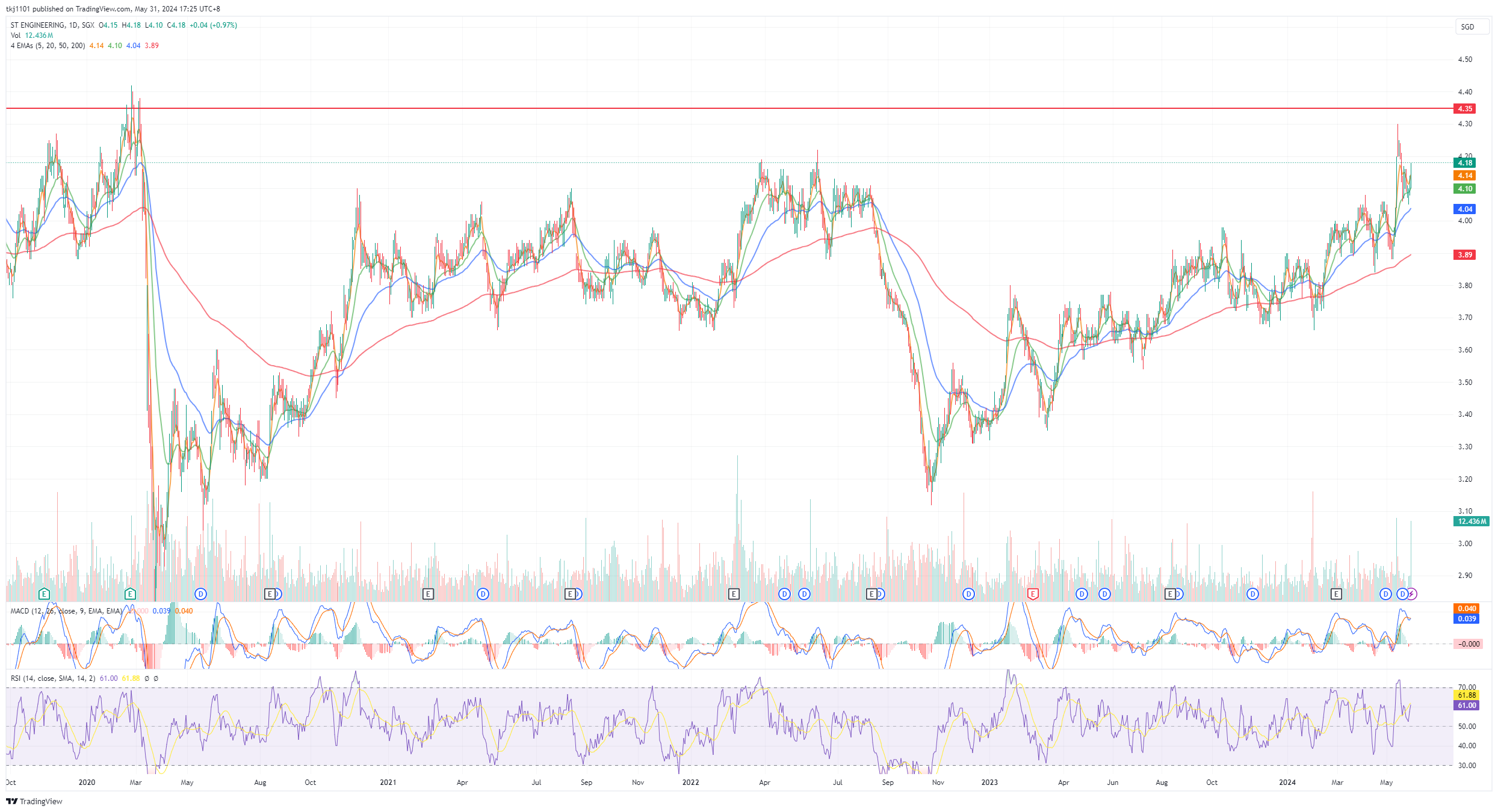Screen dimensions: 1498x812
Task: Open the earnings marker near March 2024
Action: tap(1336, 594)
